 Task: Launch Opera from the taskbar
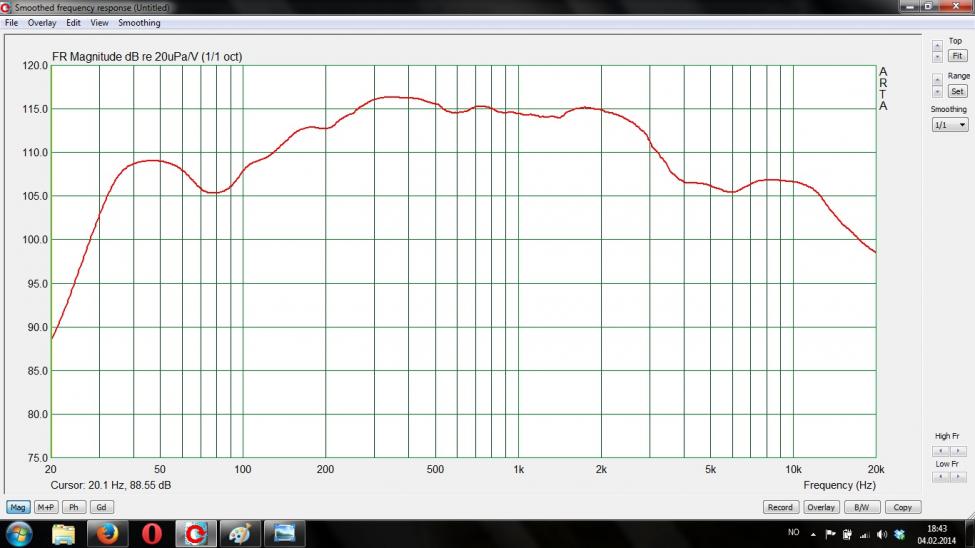tap(152, 534)
